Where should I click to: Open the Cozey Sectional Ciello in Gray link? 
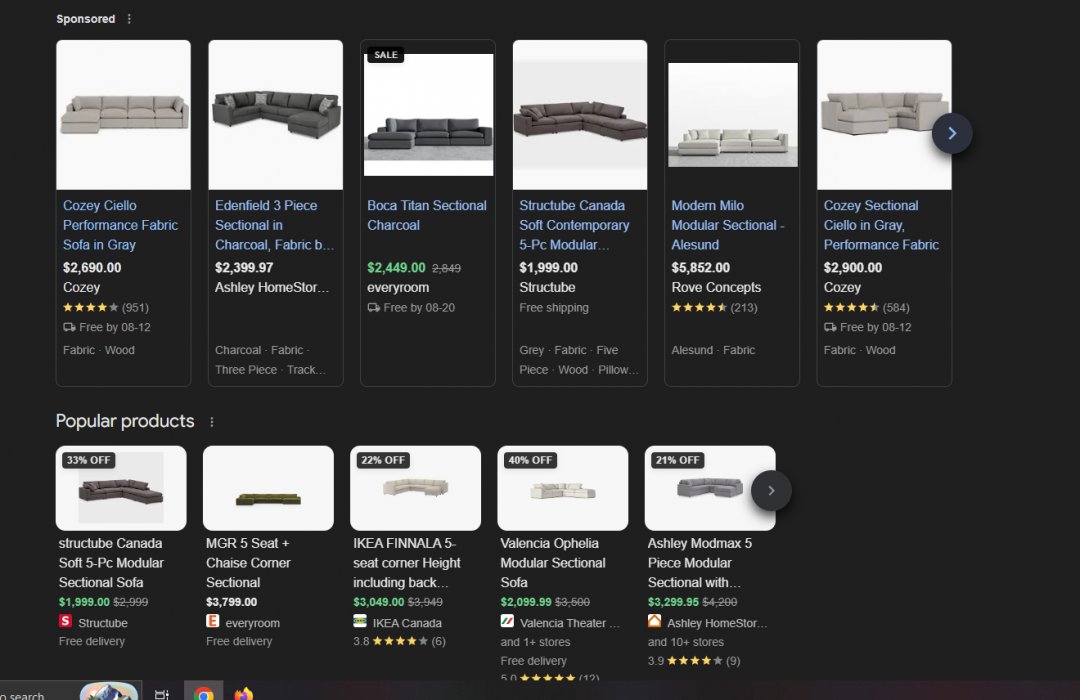point(881,225)
